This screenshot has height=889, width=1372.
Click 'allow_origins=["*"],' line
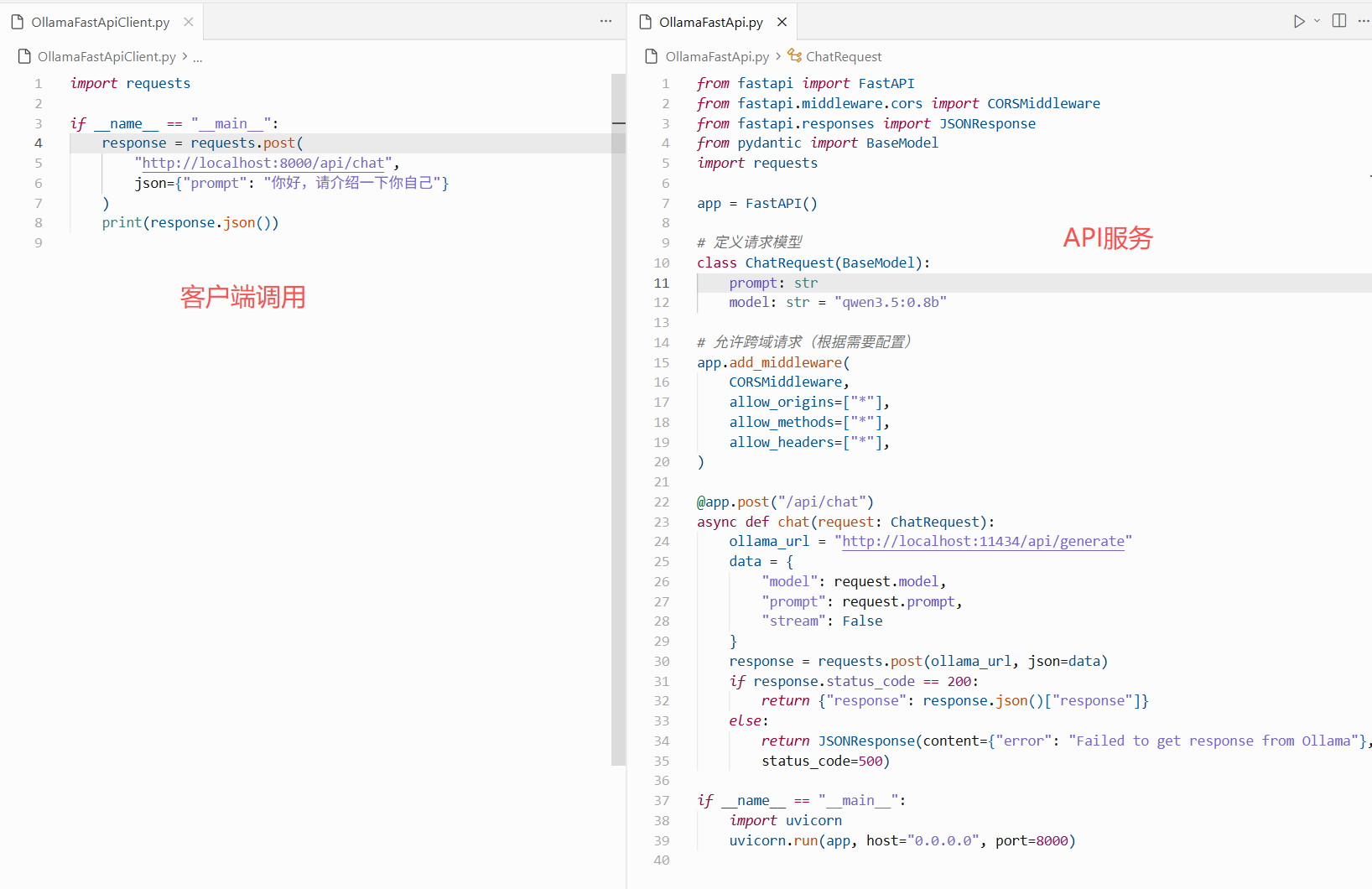tap(809, 402)
